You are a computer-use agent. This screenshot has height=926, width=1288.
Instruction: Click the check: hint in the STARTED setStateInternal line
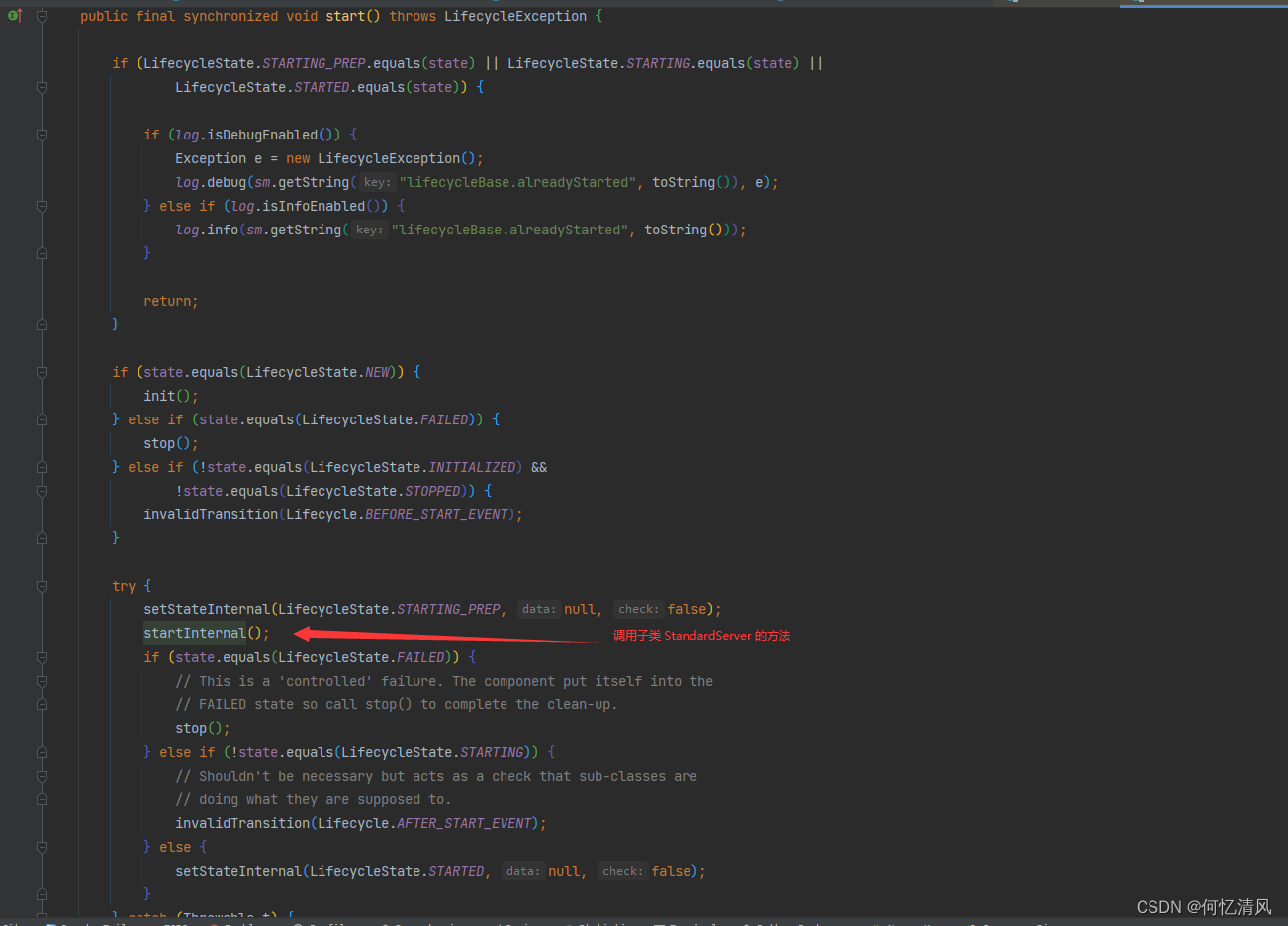[x=622, y=871]
